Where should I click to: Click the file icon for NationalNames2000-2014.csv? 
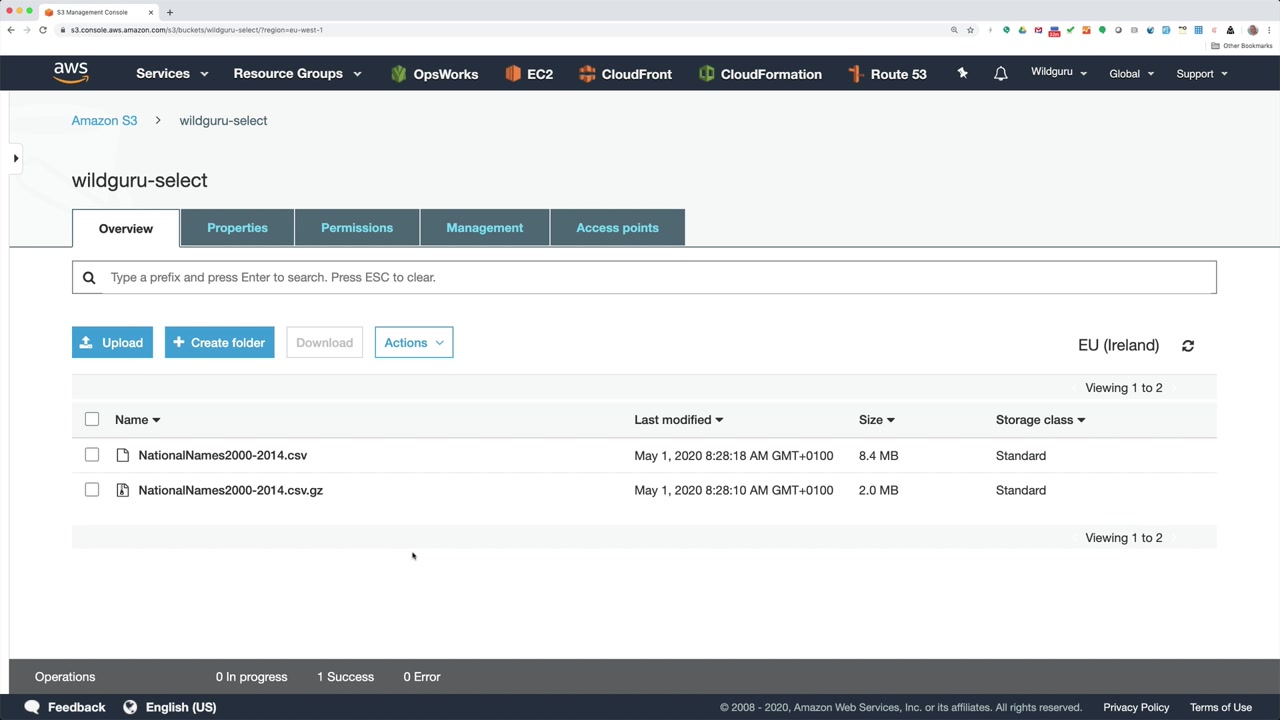pos(123,456)
